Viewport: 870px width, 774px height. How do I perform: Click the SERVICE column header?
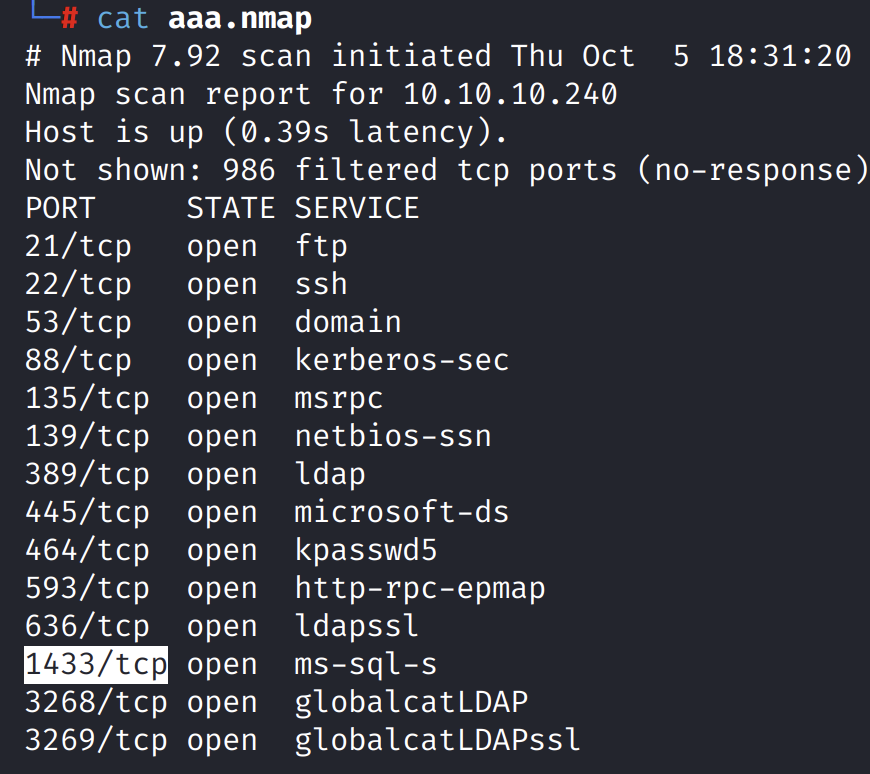[x=357, y=209]
